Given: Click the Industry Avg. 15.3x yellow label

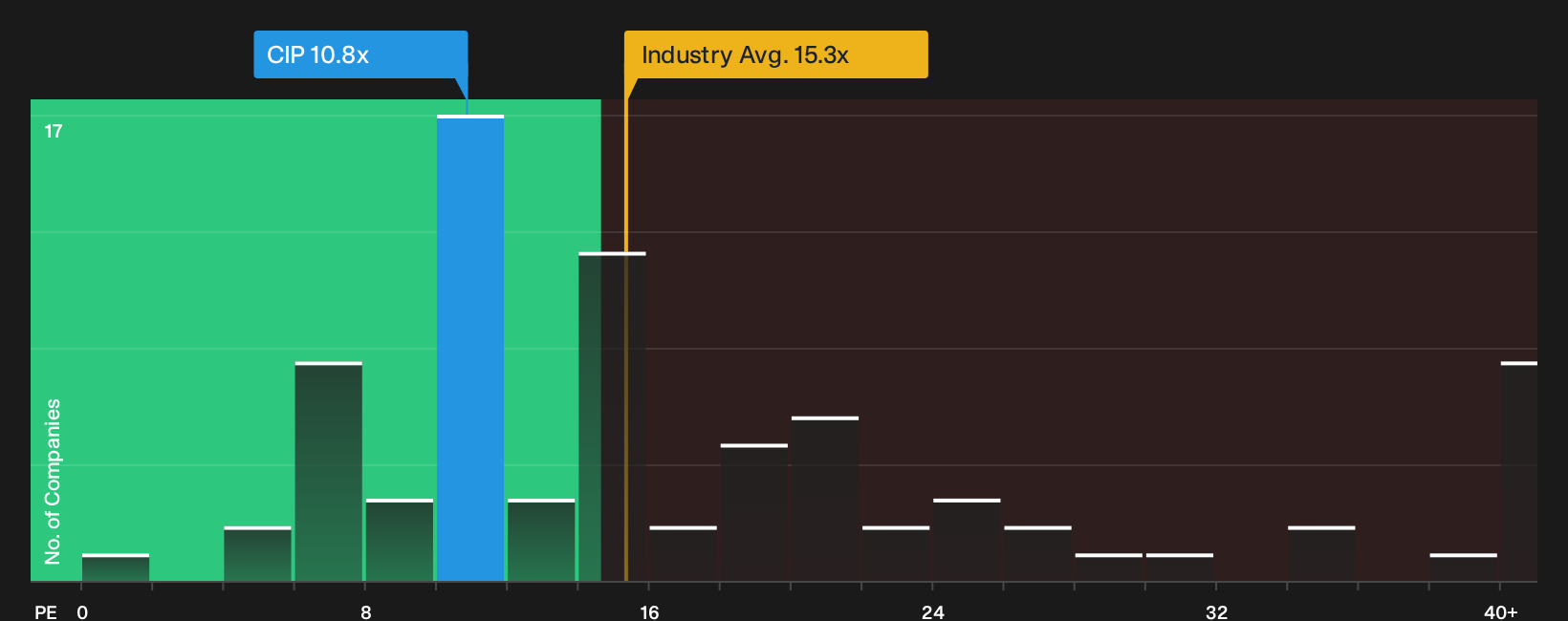Looking at the screenshot, I should 775,54.
